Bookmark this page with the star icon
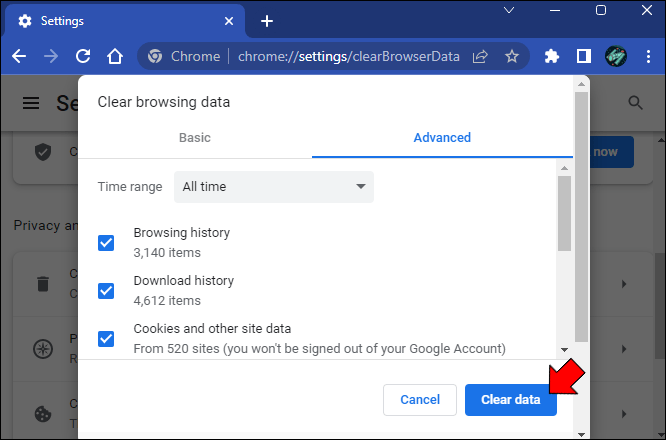 point(512,57)
